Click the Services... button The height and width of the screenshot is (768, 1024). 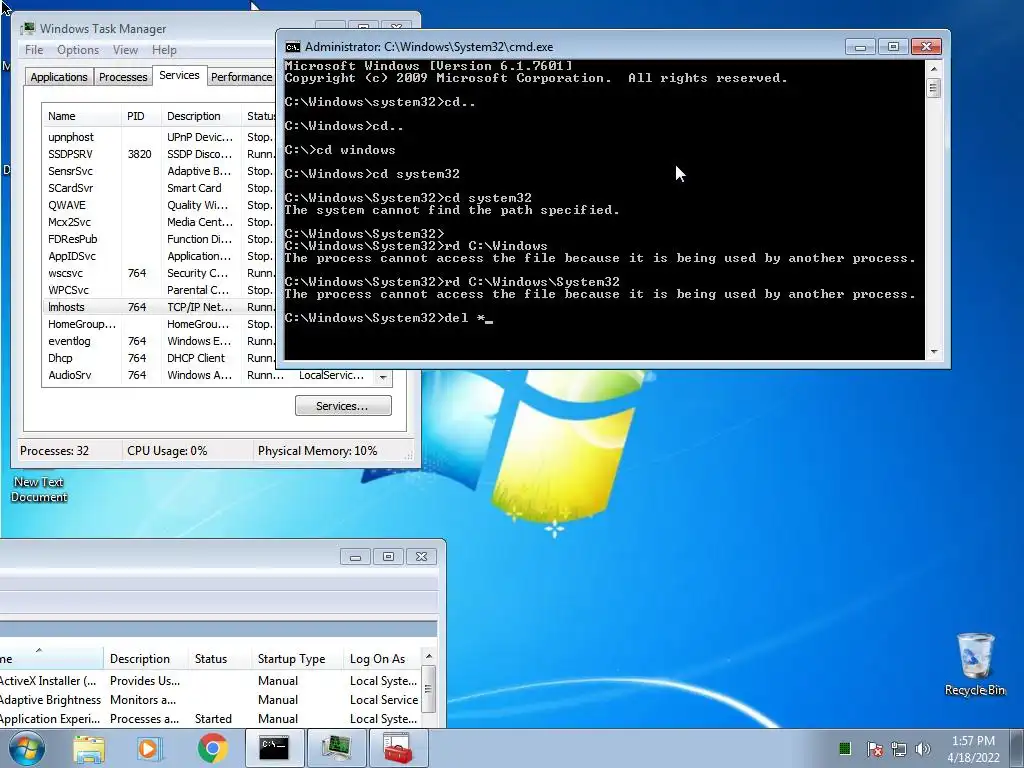[x=343, y=406]
